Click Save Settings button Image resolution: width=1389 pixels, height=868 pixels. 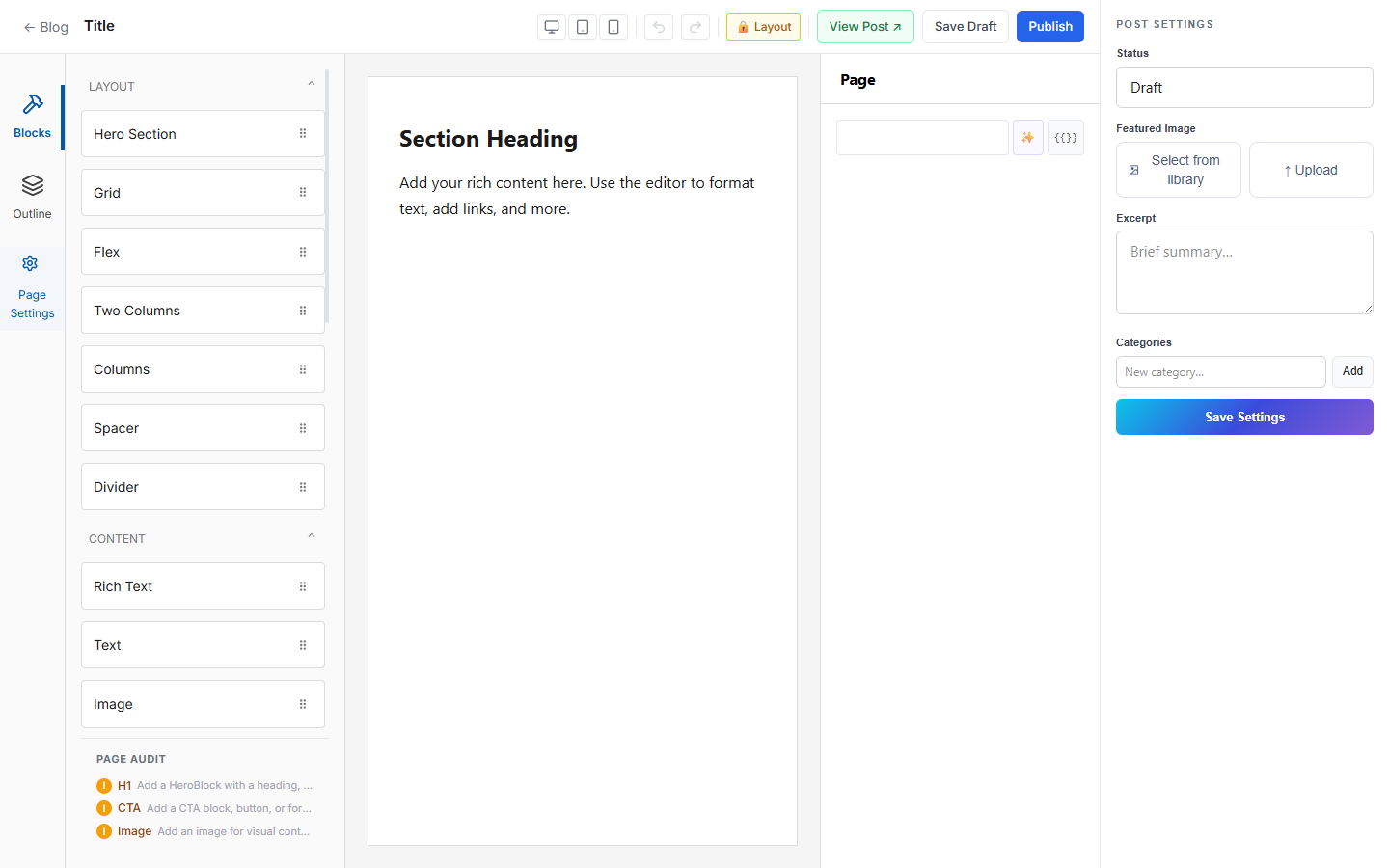click(x=1244, y=418)
